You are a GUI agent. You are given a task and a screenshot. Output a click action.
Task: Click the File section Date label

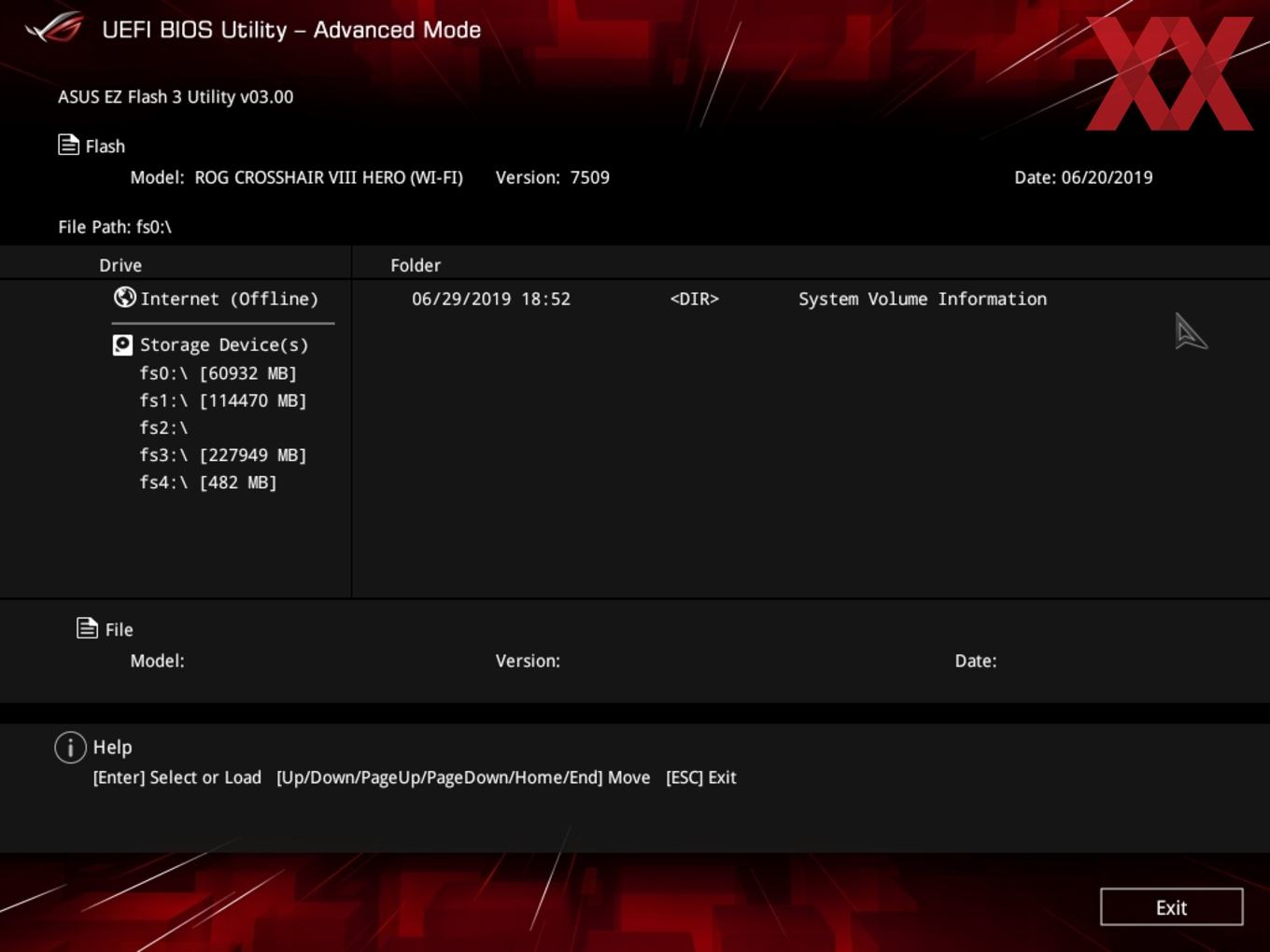click(x=976, y=661)
